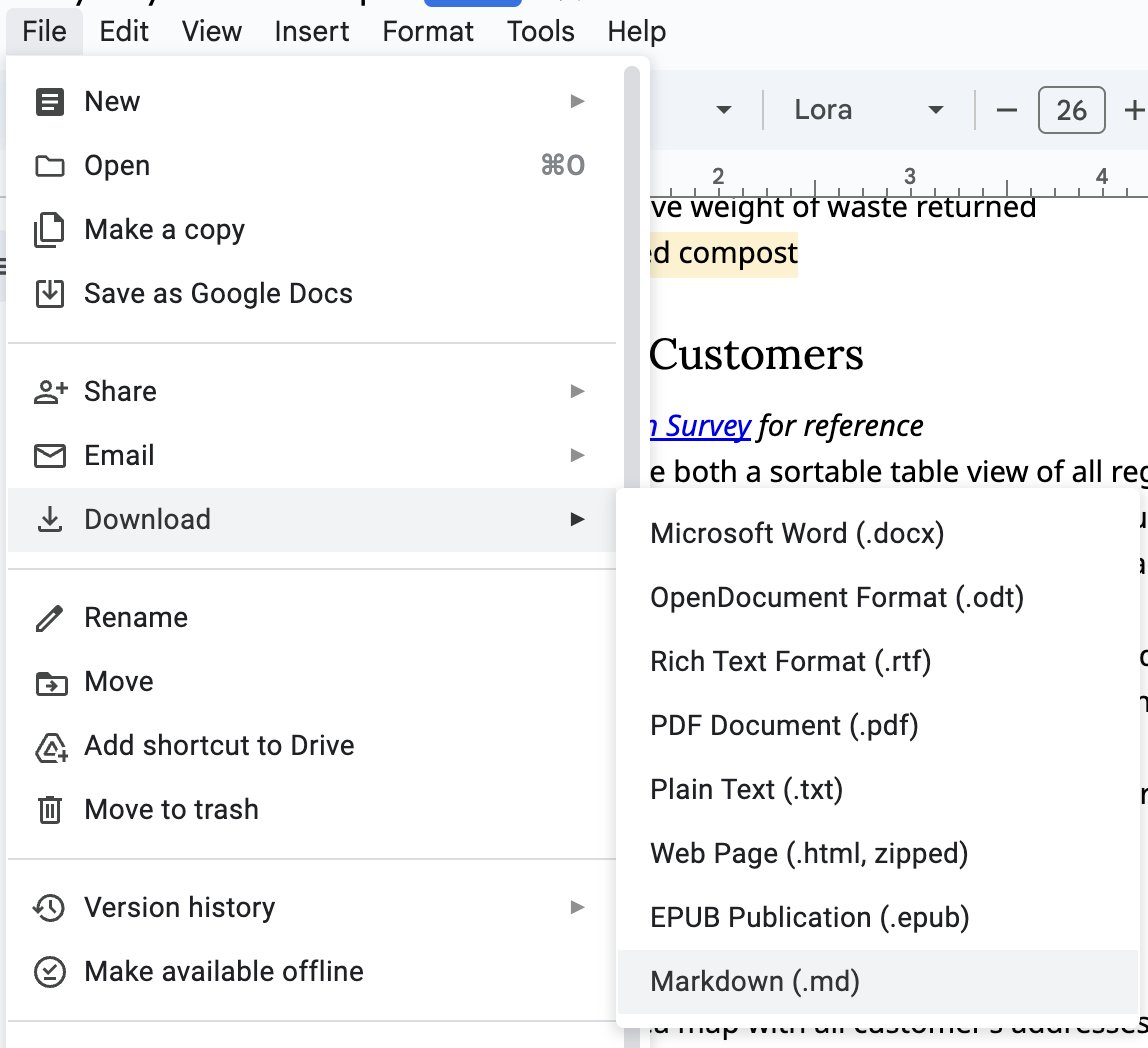The width and height of the screenshot is (1148, 1048).
Task: Open the View menu
Action: pyautogui.click(x=212, y=31)
